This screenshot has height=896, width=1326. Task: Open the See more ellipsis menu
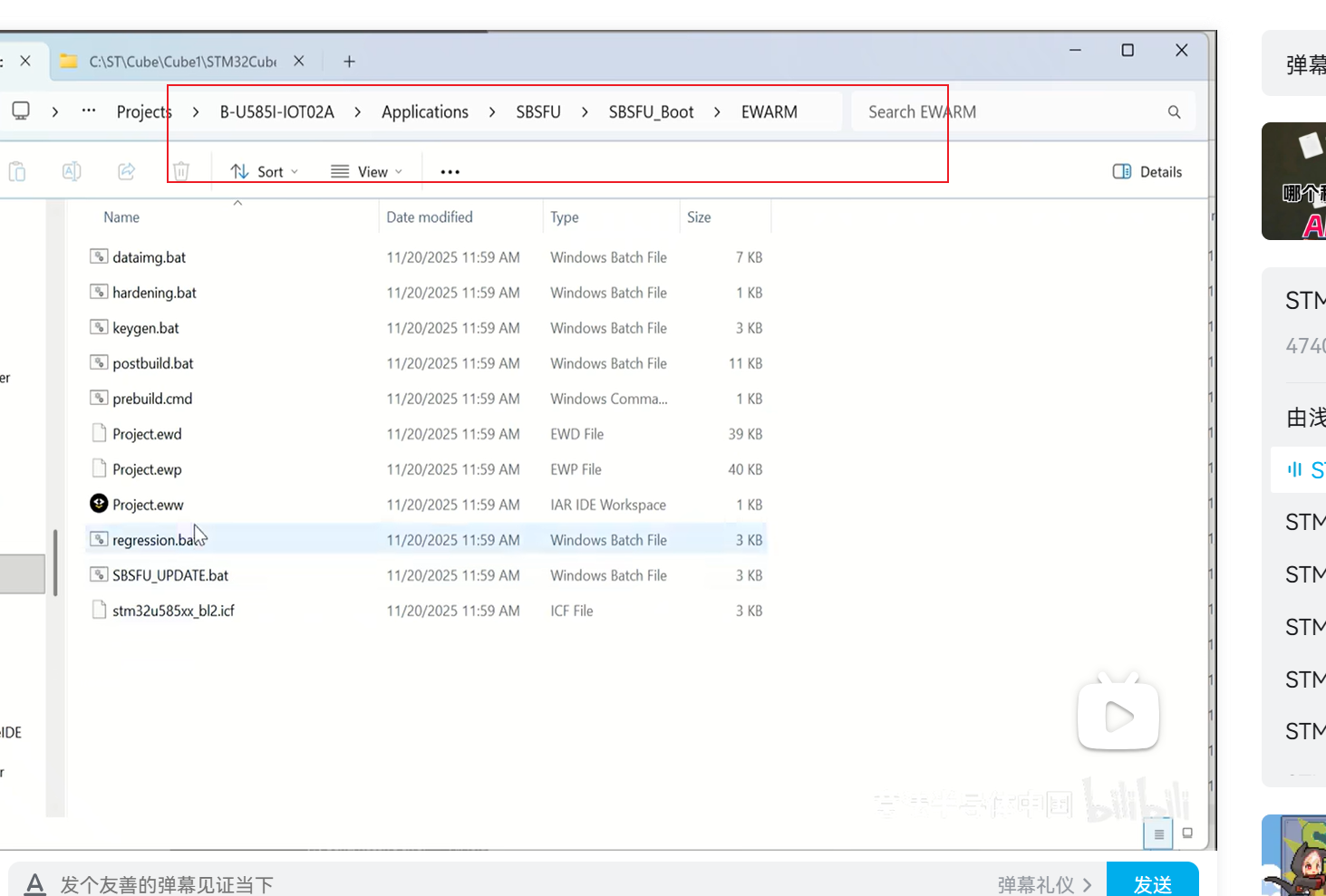tap(450, 171)
